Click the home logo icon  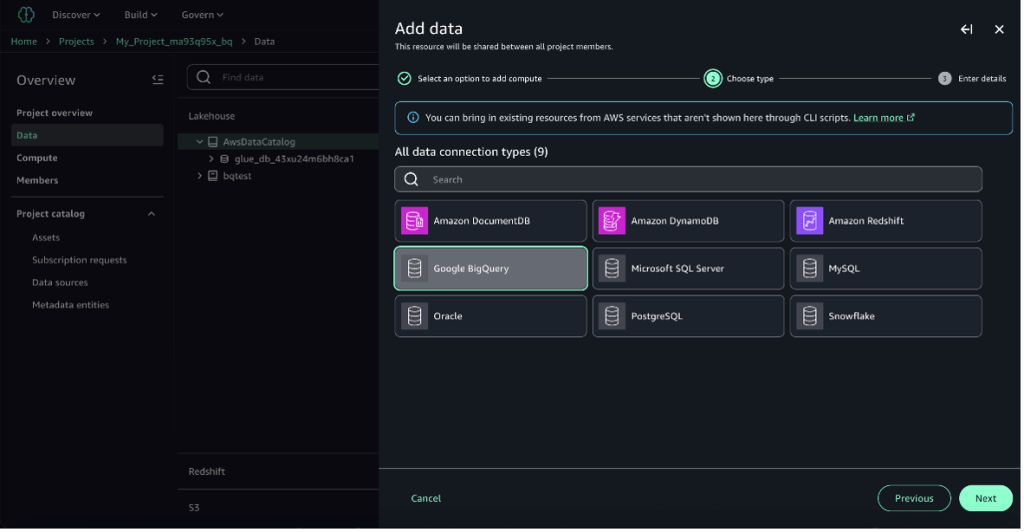(x=25, y=15)
